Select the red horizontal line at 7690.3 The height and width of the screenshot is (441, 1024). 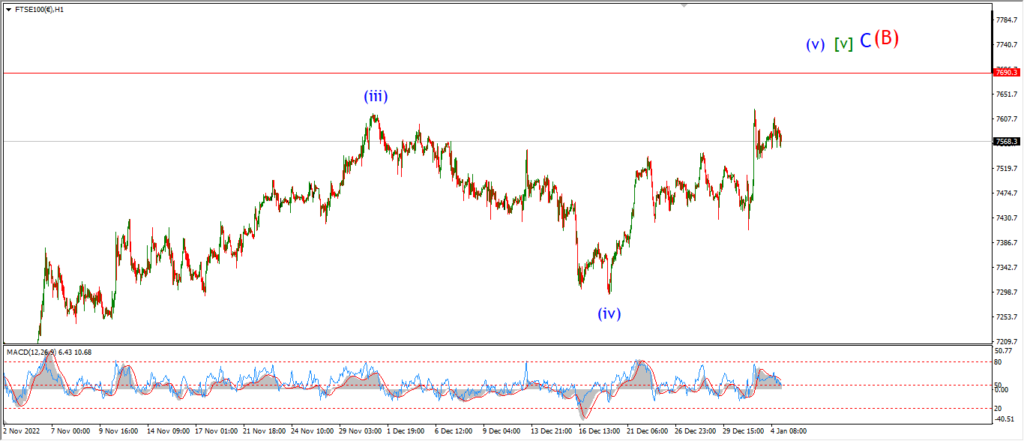(x=497, y=73)
